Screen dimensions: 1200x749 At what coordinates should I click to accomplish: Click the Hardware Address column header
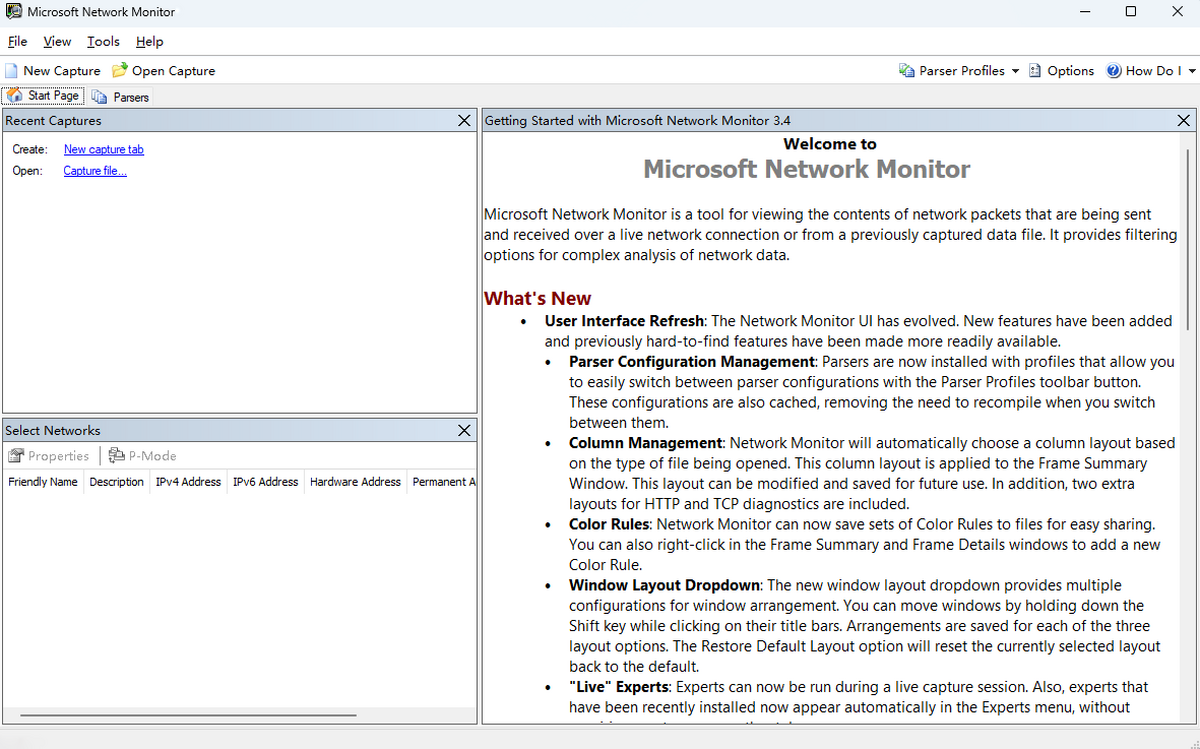355,482
